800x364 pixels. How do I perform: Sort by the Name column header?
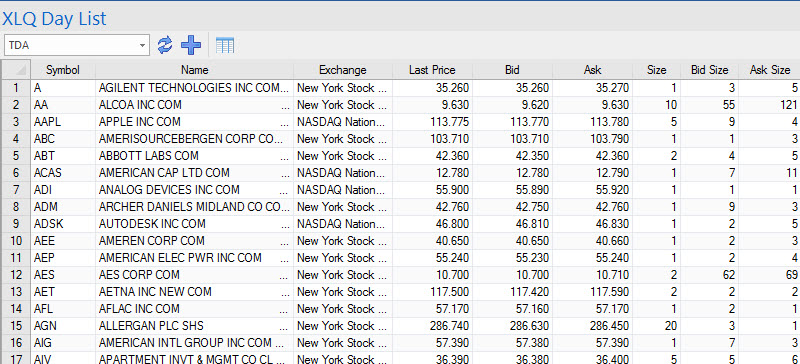point(194,70)
